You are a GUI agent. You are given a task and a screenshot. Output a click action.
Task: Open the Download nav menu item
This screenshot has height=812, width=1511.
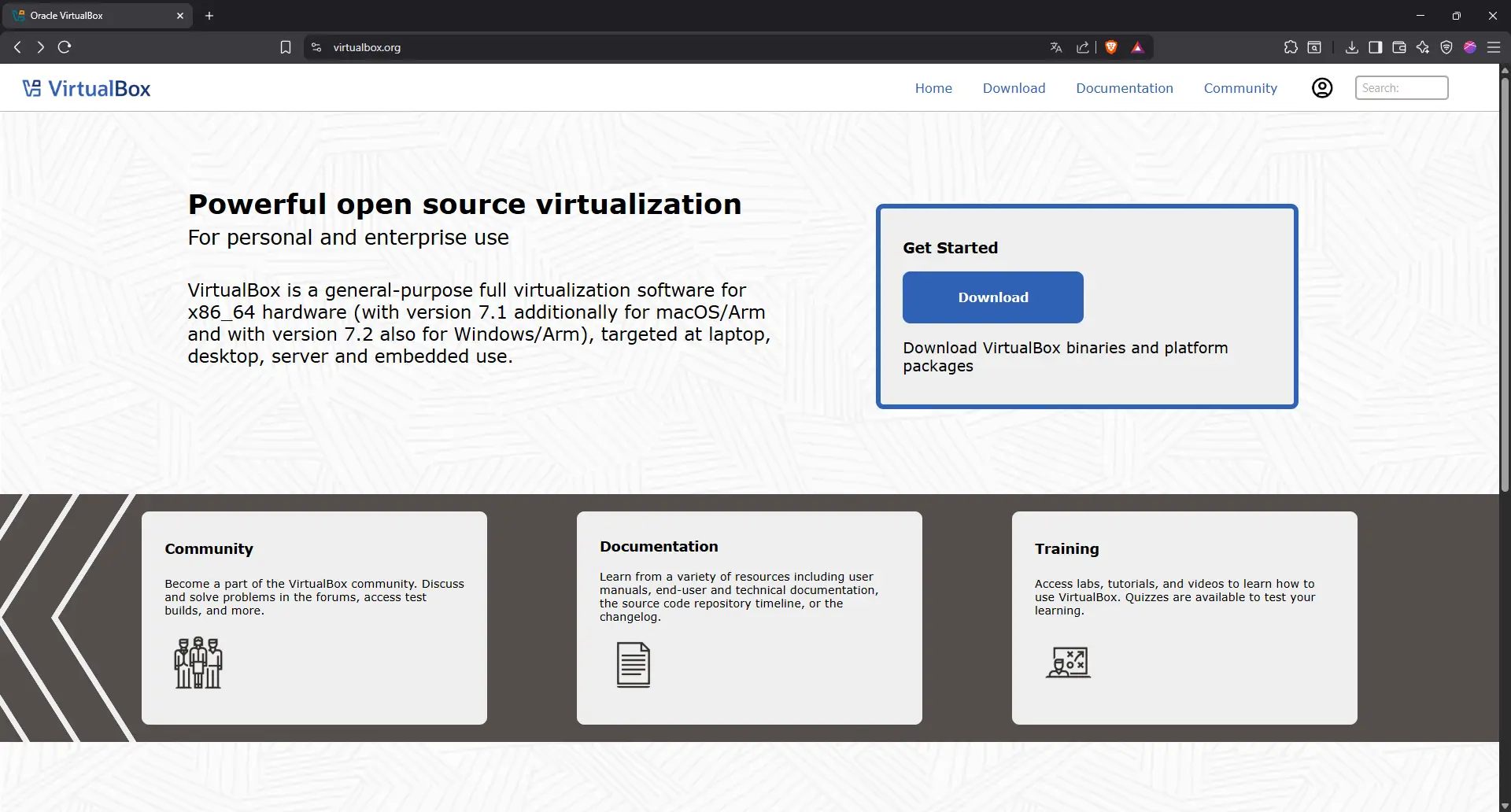[1014, 88]
